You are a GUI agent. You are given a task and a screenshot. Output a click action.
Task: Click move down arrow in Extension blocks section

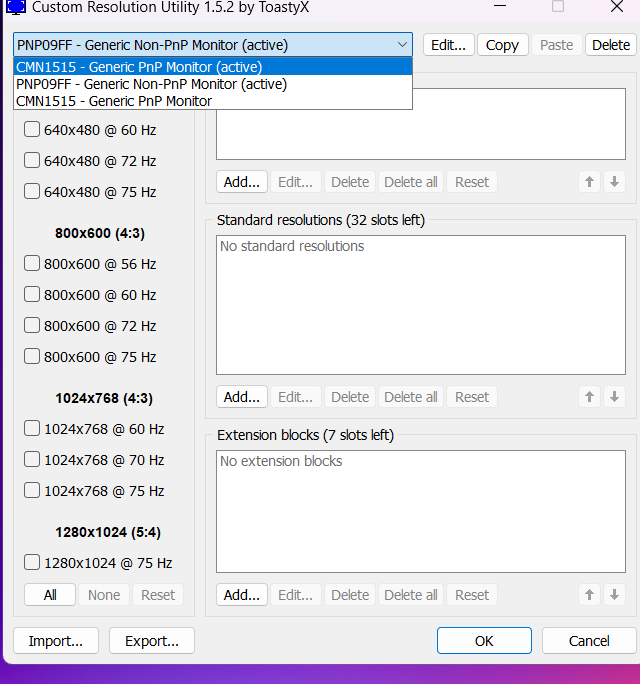coord(614,595)
